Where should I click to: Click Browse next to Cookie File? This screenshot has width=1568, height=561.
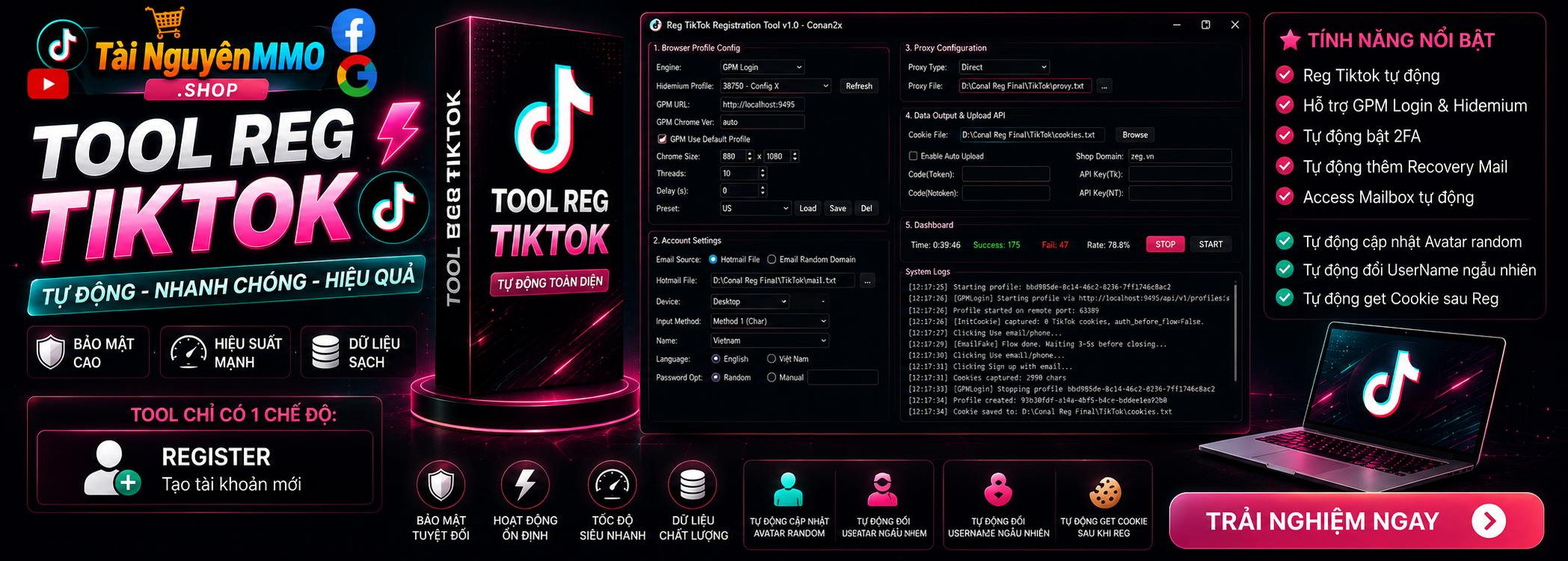[x=1134, y=135]
